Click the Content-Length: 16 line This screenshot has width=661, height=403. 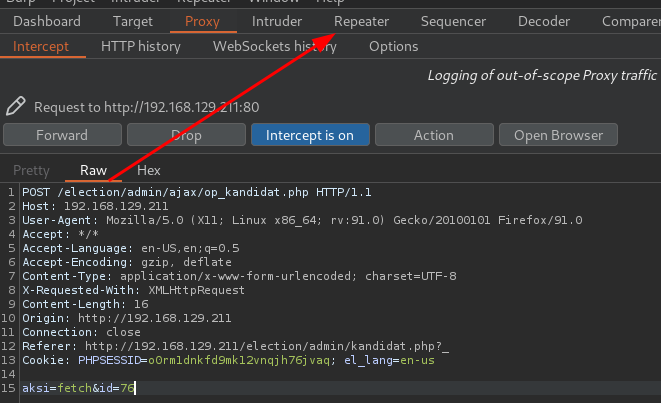pyautogui.click(x=85, y=304)
